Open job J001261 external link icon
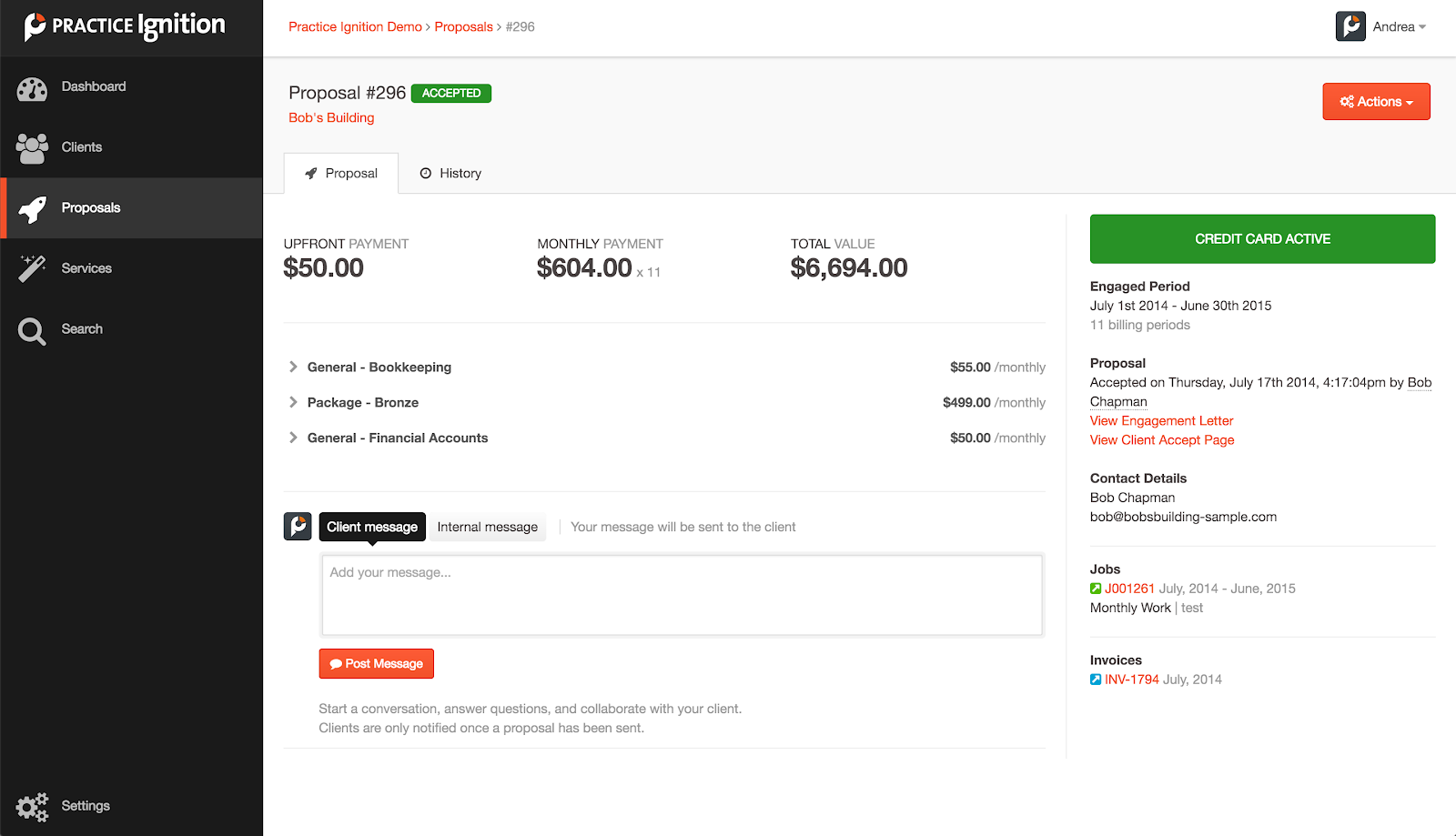The width and height of the screenshot is (1456, 836). [1096, 589]
